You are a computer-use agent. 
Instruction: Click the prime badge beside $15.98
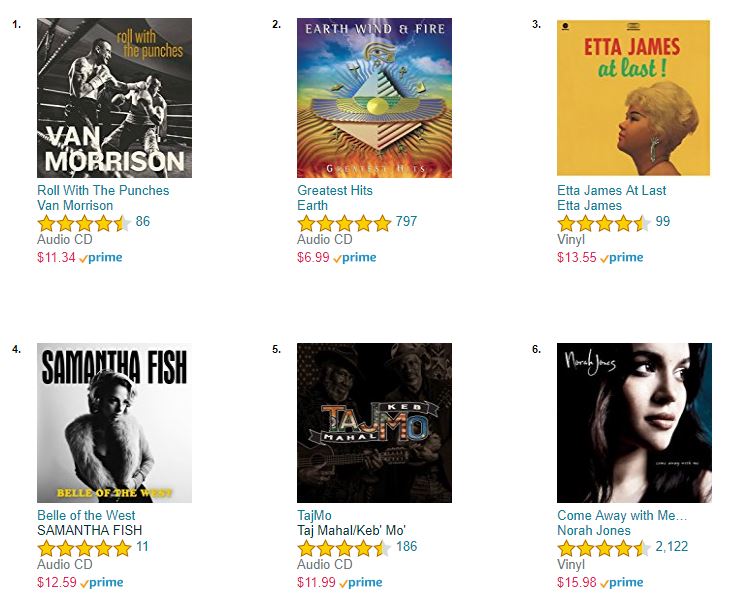click(x=622, y=582)
